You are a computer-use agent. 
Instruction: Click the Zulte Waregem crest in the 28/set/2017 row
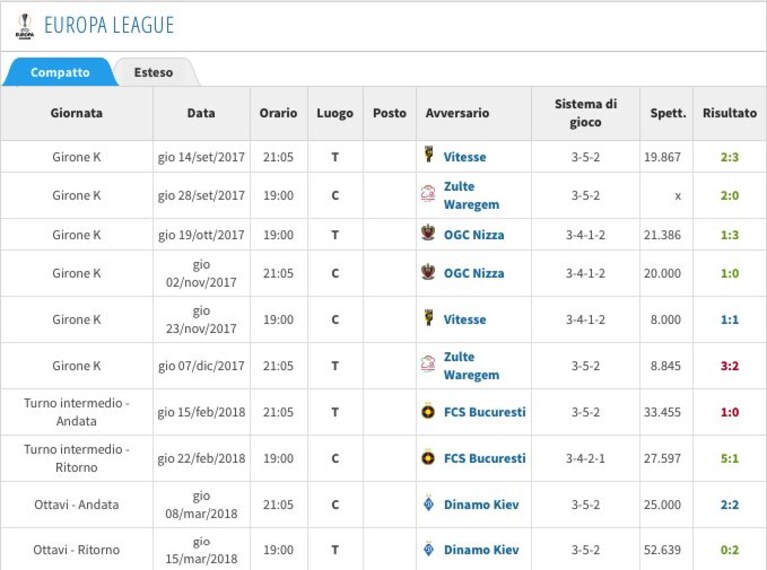(x=428, y=193)
